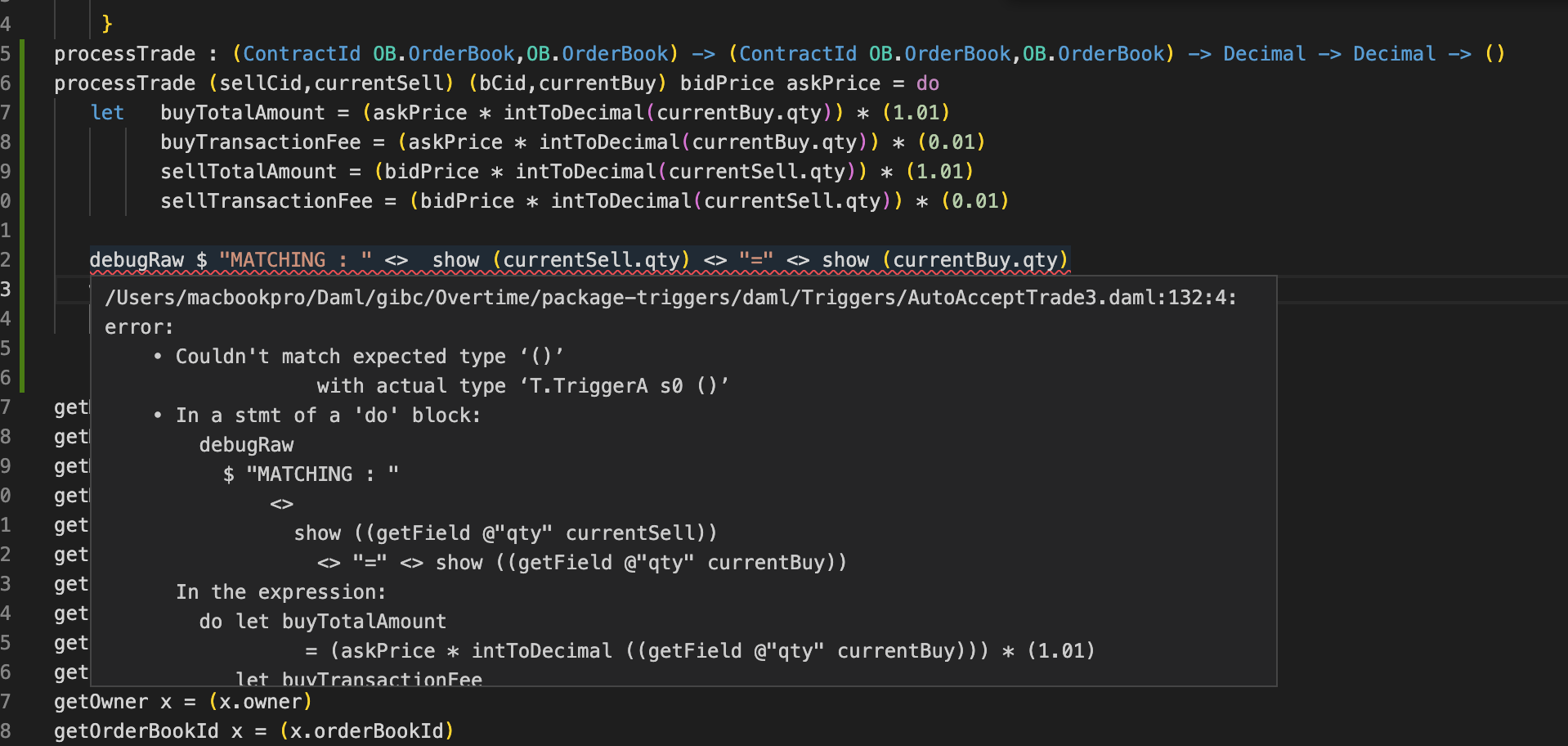Click buyTransactionFee in the let block
Image resolution: width=1568 pixels, height=746 pixels.
(260, 142)
